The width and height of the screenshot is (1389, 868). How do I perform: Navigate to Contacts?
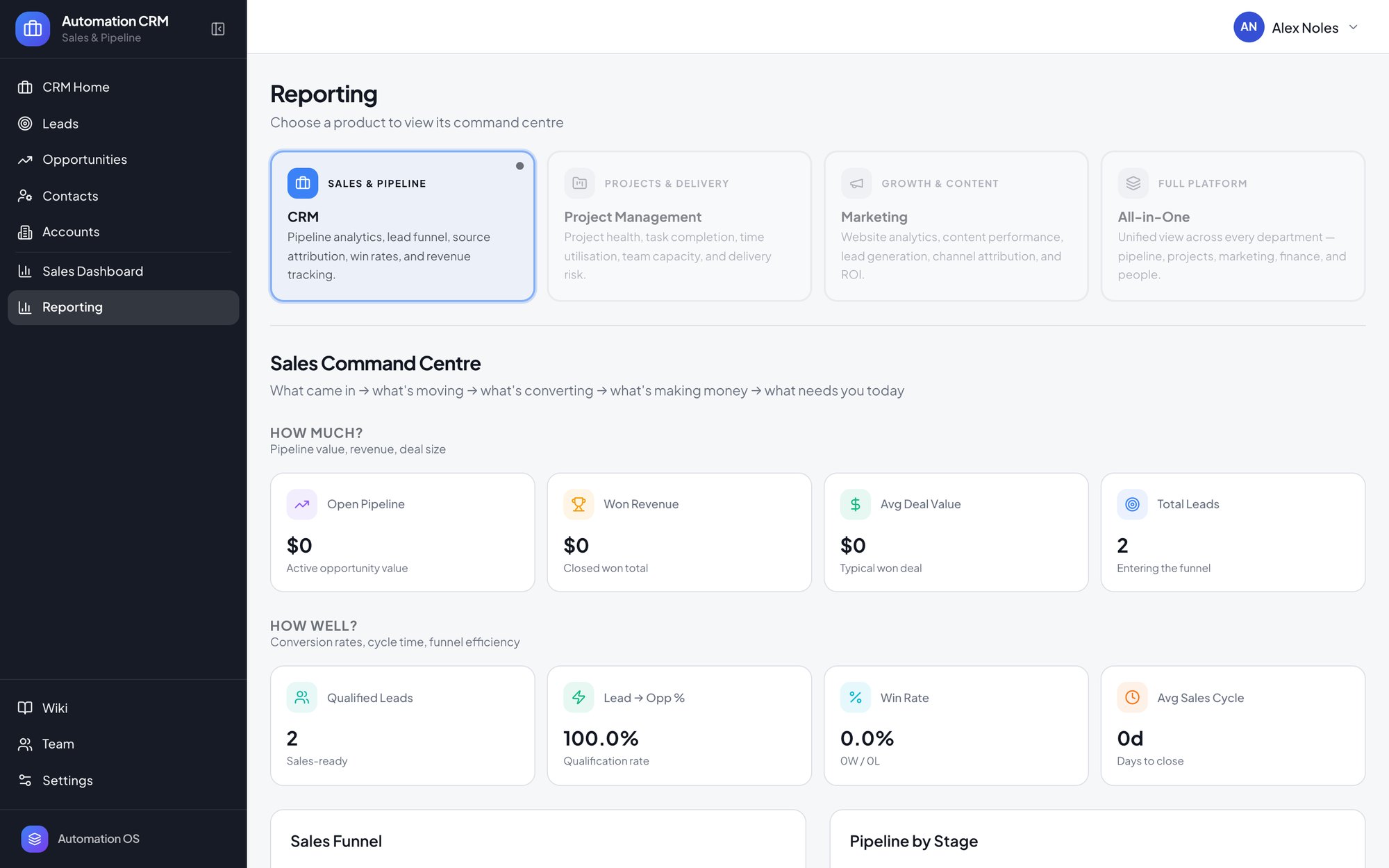(x=123, y=196)
